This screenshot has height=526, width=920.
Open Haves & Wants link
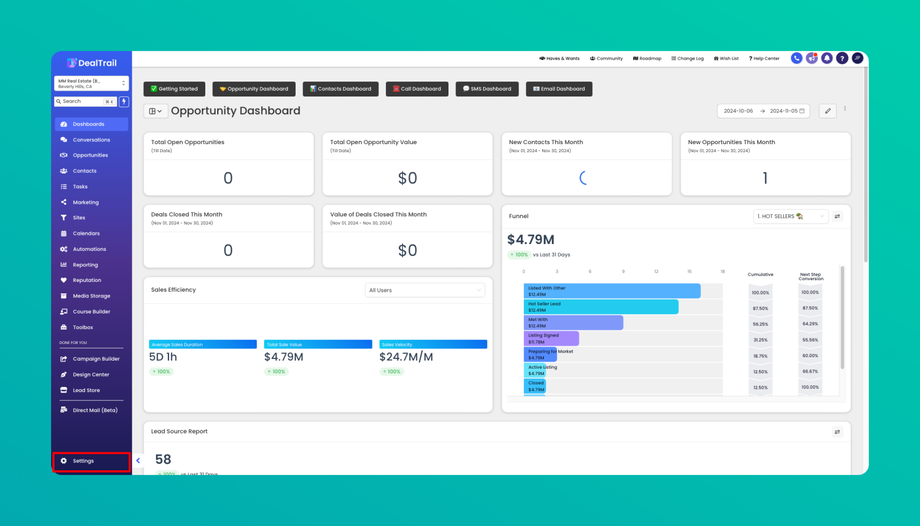tap(559, 59)
